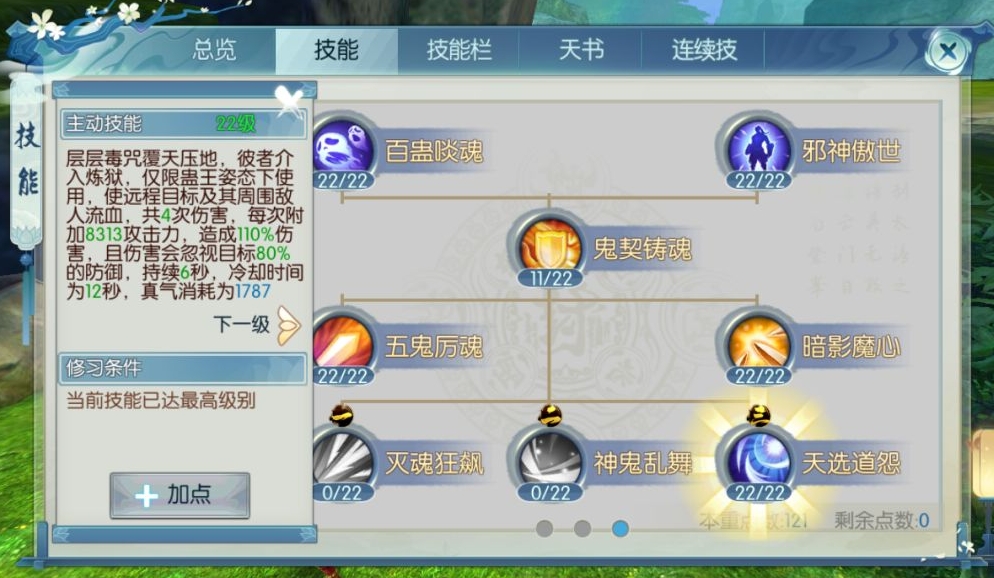Open the 天书 tab
This screenshot has width=994, height=578.
pos(581,50)
